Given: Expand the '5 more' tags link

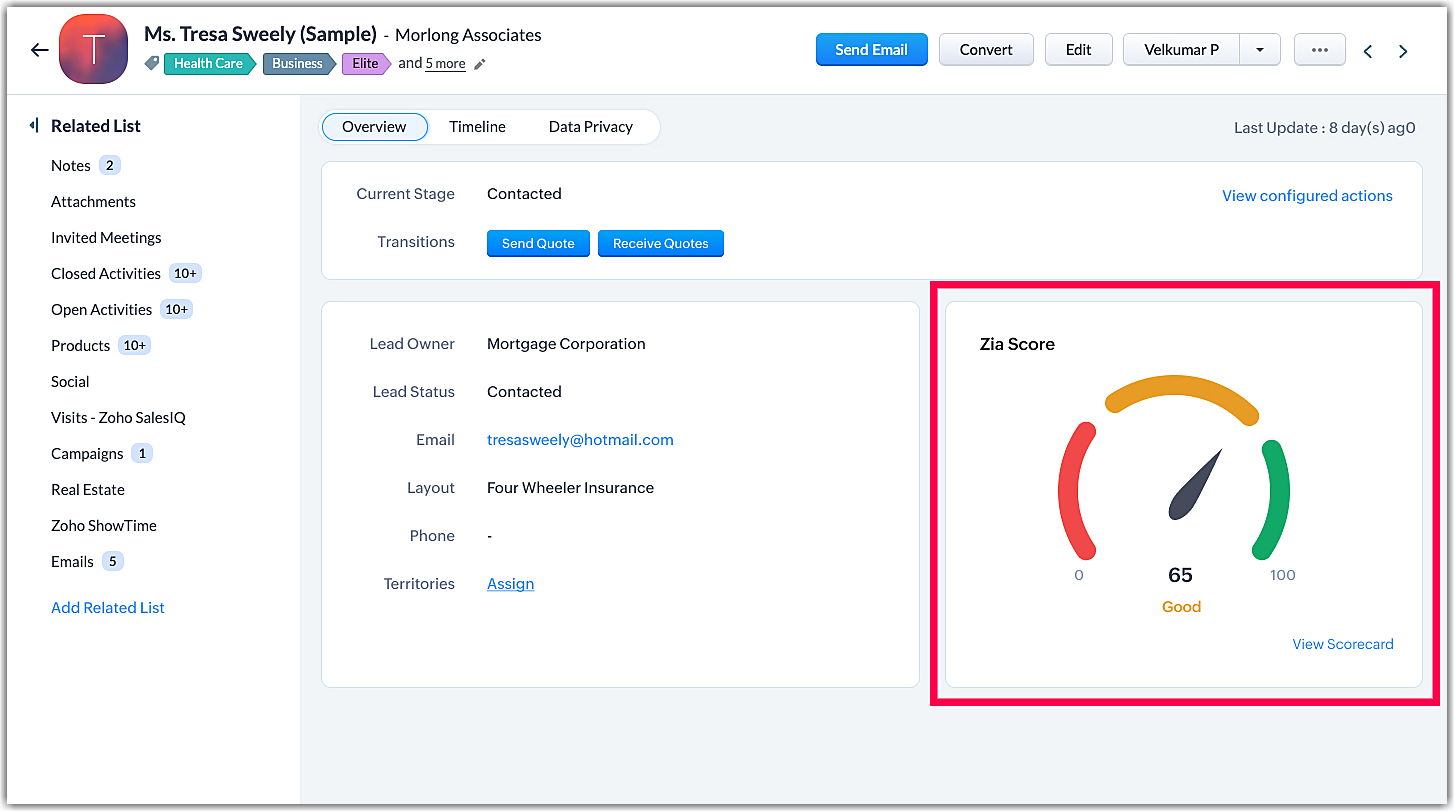Looking at the screenshot, I should (445, 64).
